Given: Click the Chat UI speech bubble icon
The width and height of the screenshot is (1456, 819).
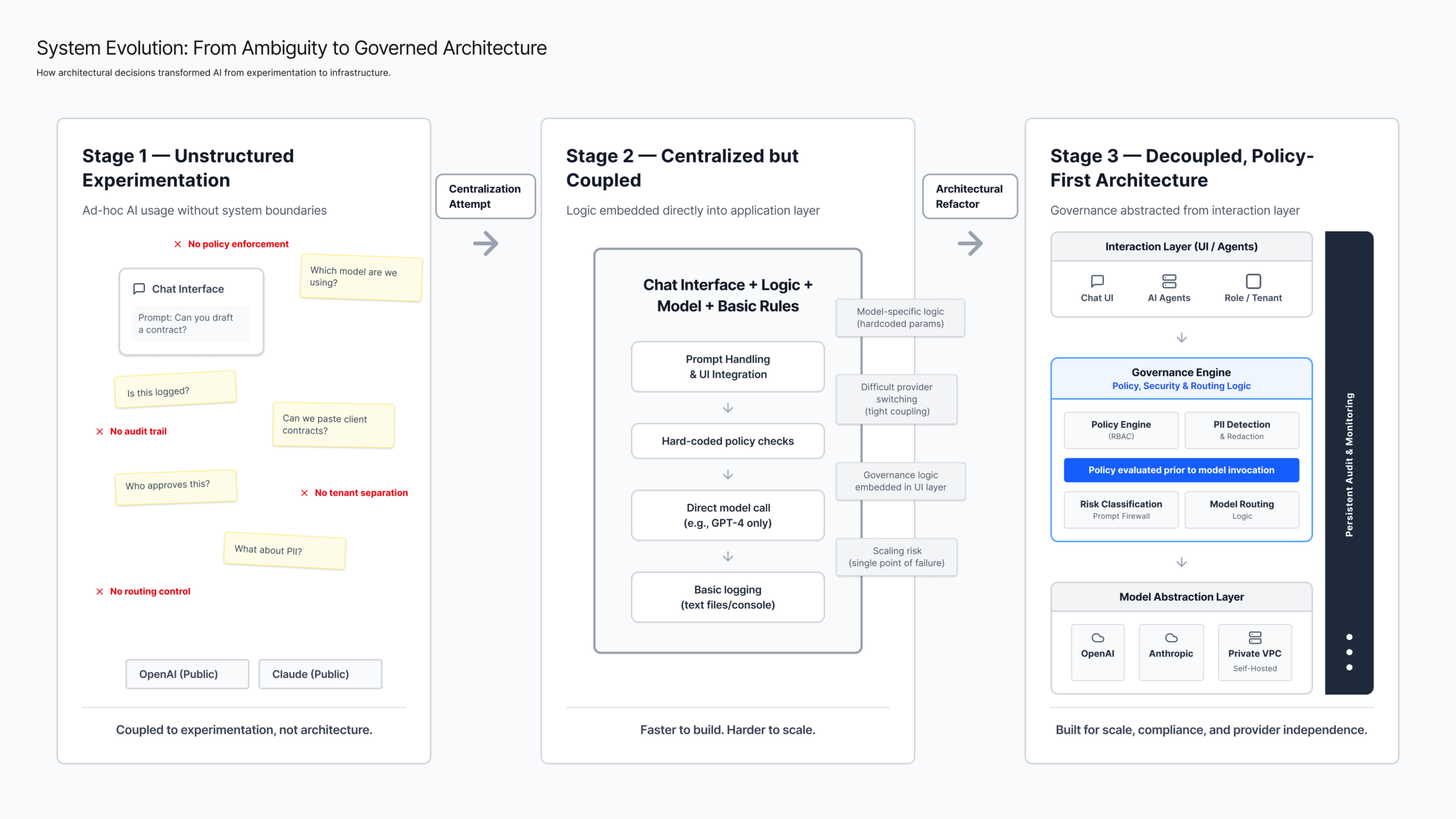Looking at the screenshot, I should [1097, 281].
